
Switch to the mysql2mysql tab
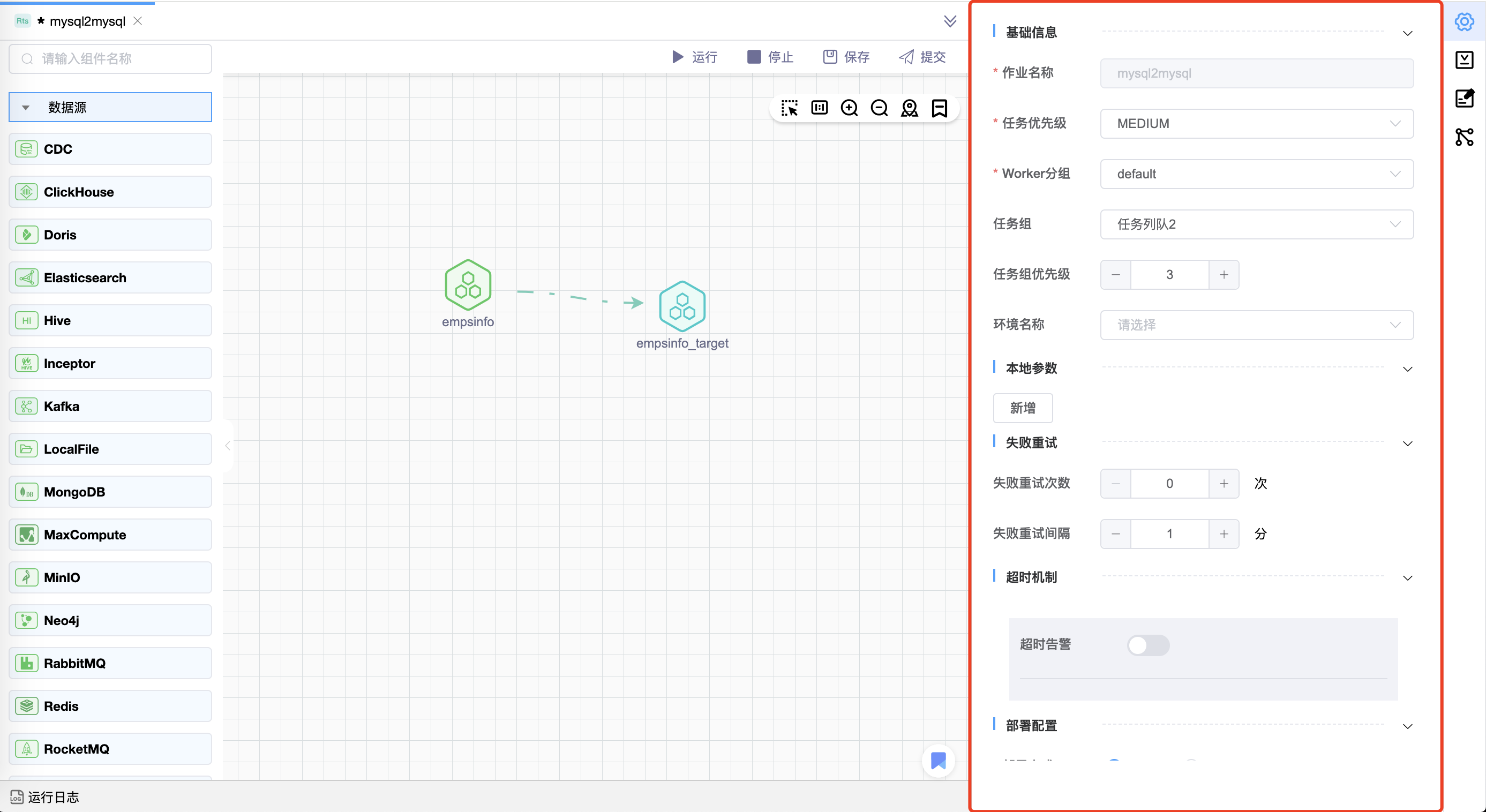pyautogui.click(x=87, y=21)
